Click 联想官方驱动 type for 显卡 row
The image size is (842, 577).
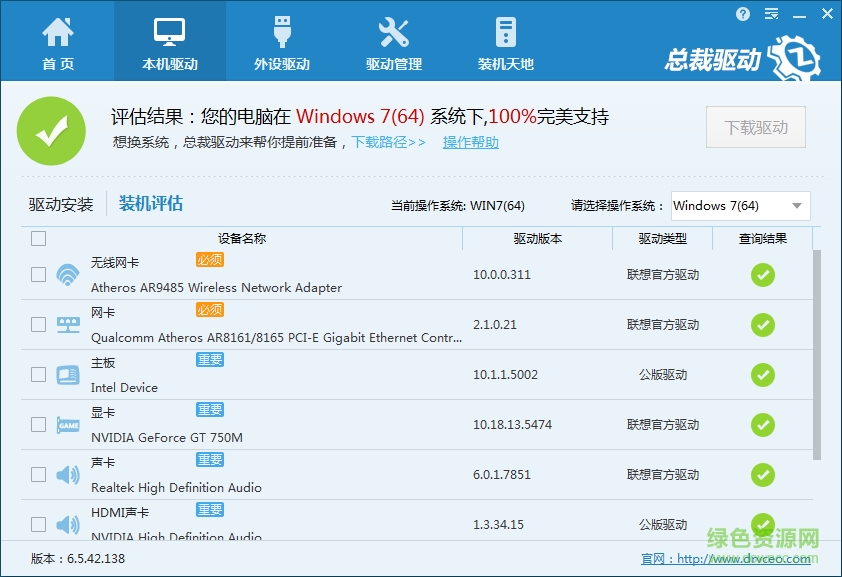pyautogui.click(x=663, y=424)
